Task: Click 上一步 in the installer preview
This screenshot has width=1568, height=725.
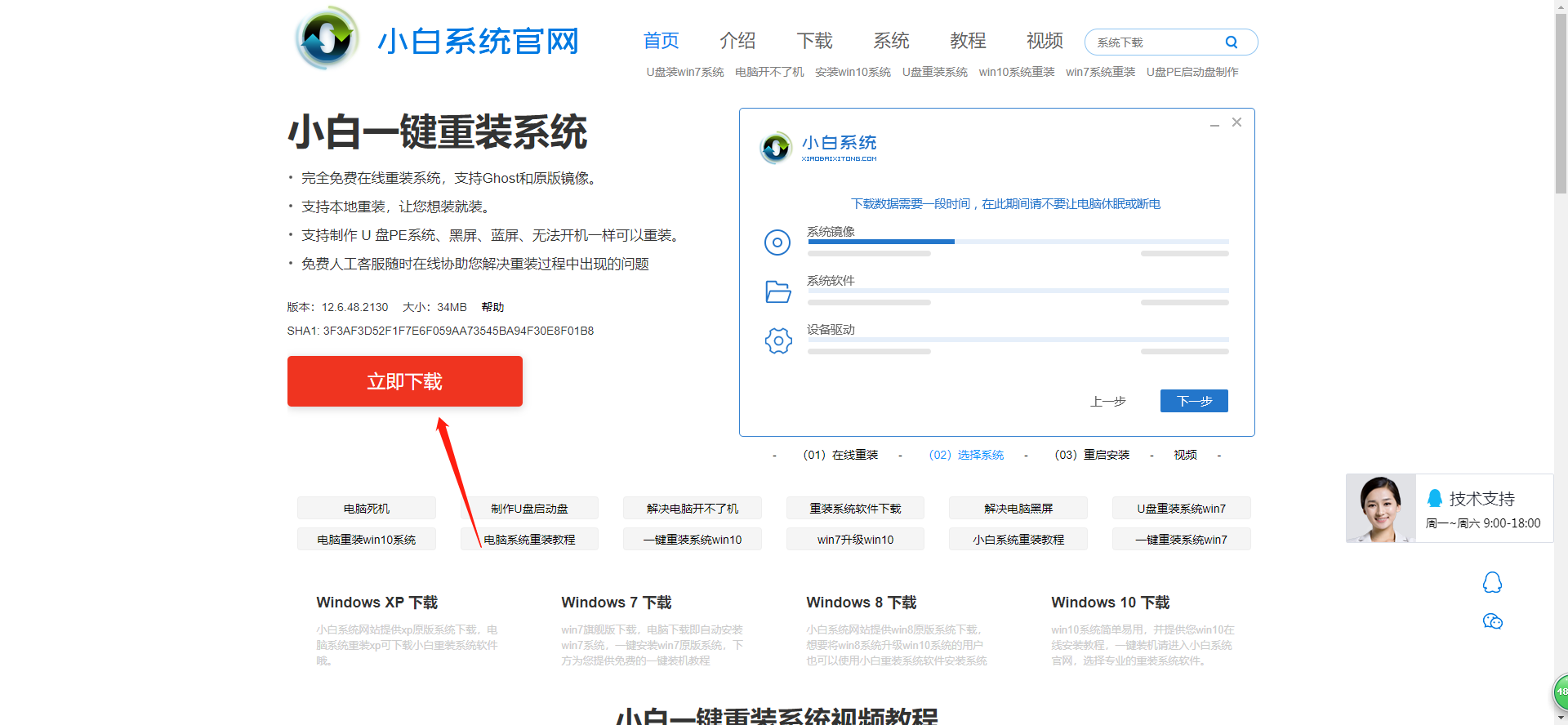Action: (x=1108, y=402)
